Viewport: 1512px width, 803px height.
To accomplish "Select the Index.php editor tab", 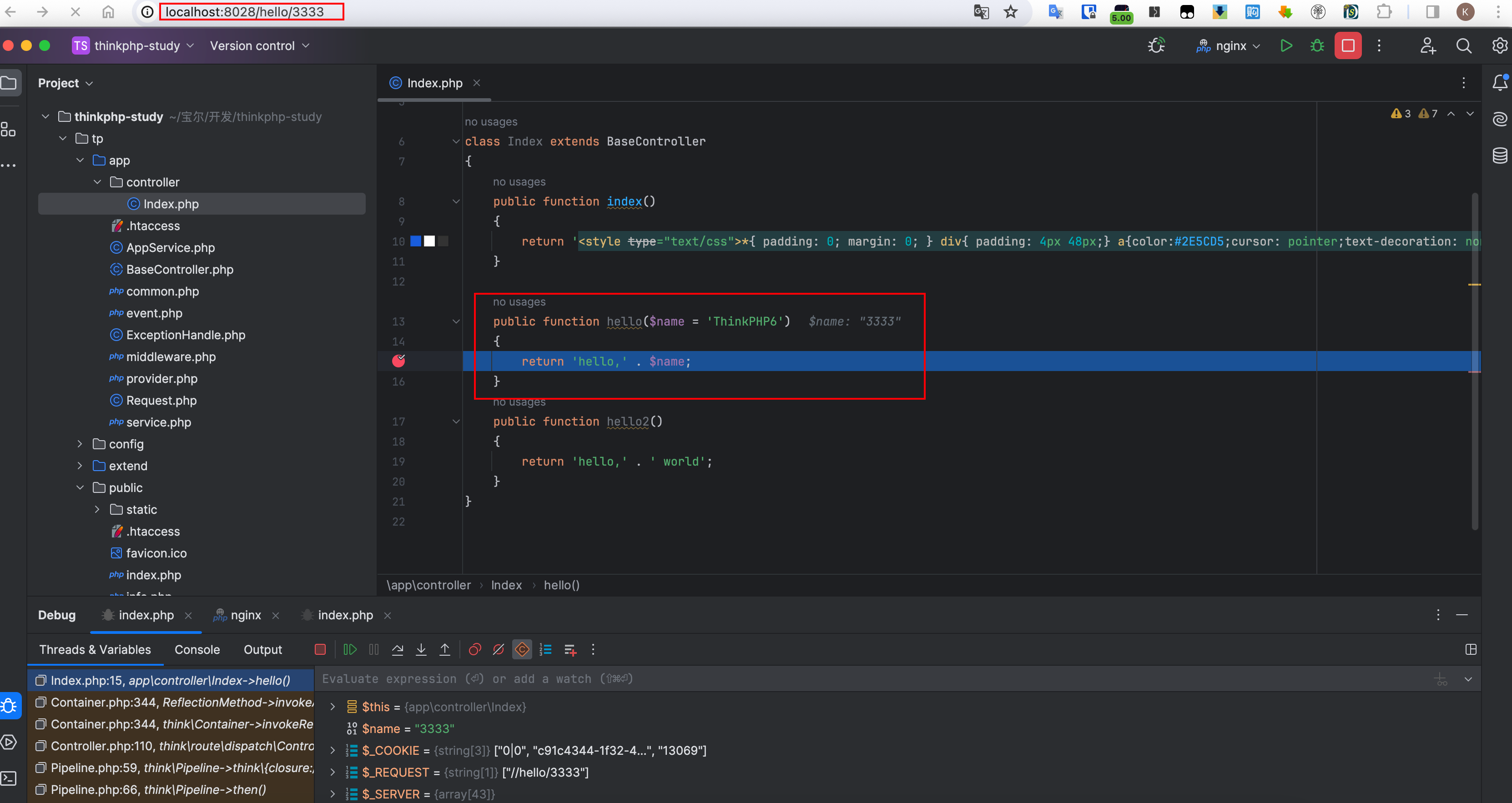I will point(434,83).
